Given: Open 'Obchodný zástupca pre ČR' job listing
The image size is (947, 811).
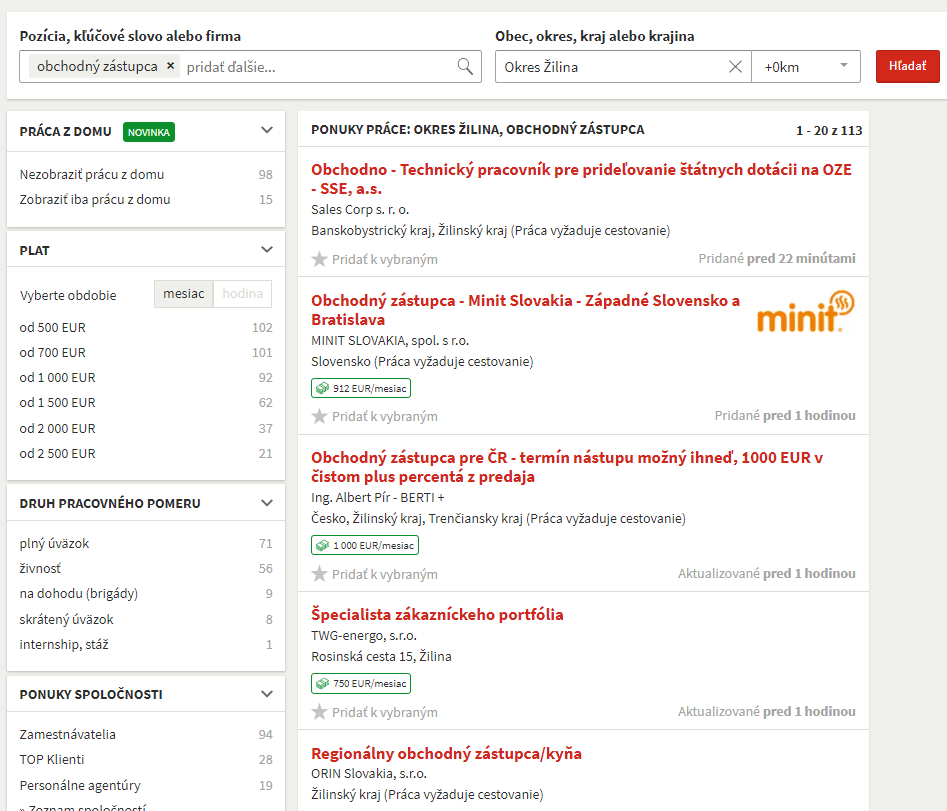Looking at the screenshot, I should point(567,467).
